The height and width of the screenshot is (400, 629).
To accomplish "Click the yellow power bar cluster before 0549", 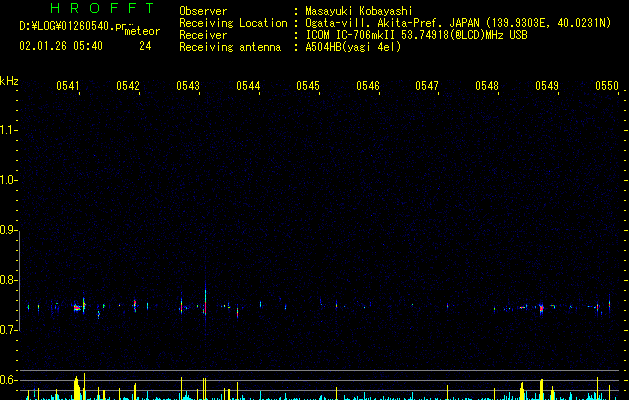I will (542, 389).
